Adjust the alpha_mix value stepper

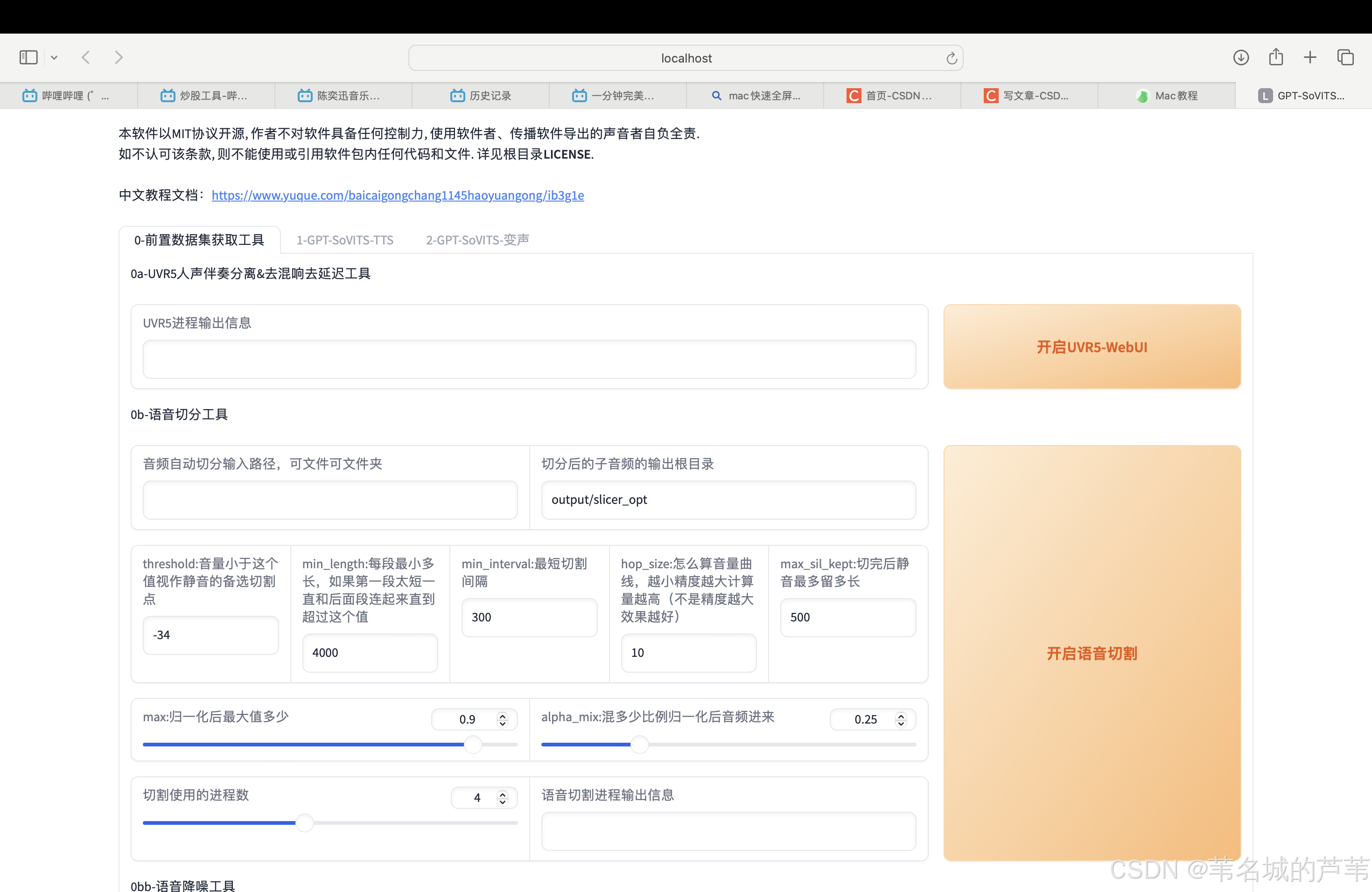(x=901, y=719)
